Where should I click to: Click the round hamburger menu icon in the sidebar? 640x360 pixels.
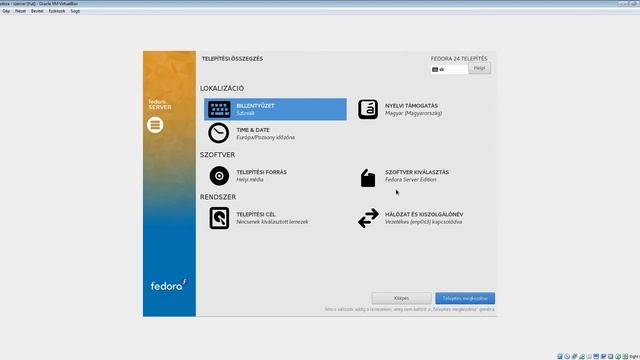tap(155, 125)
